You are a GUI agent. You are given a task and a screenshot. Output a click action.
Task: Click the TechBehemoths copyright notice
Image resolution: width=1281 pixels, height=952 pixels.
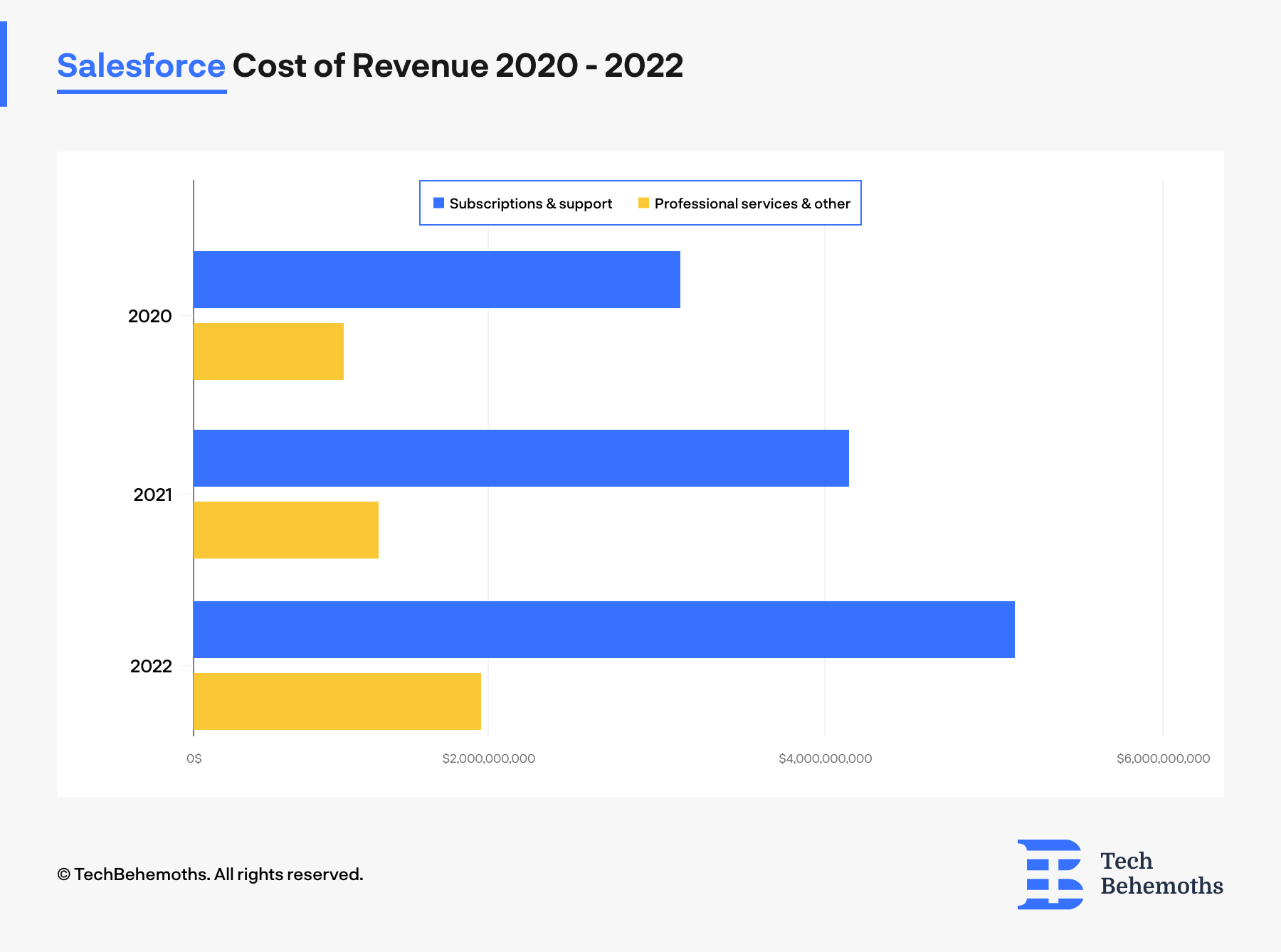point(210,874)
